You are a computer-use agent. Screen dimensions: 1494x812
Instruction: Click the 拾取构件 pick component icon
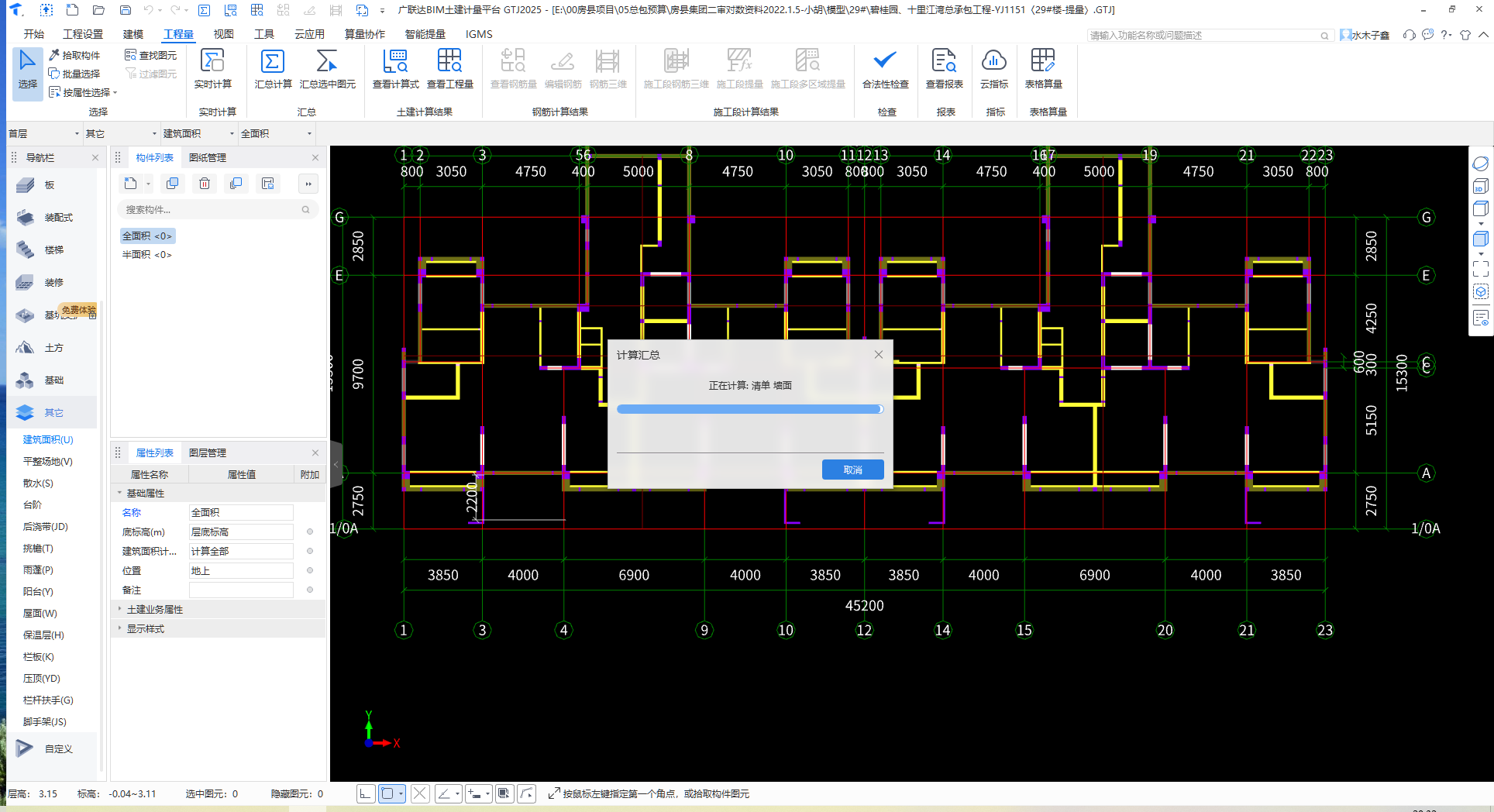pos(54,55)
